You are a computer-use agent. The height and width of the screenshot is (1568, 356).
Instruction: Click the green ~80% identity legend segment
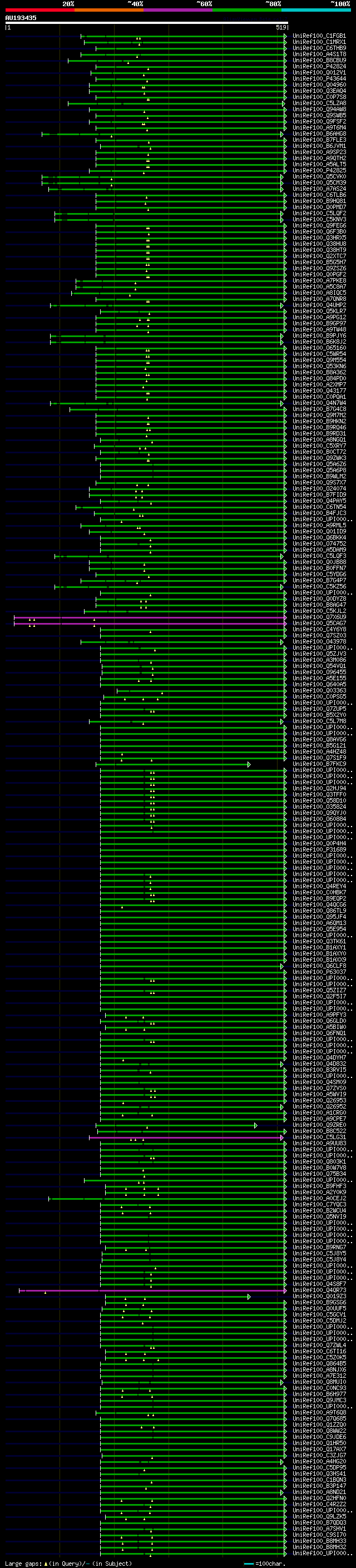tap(247, 10)
